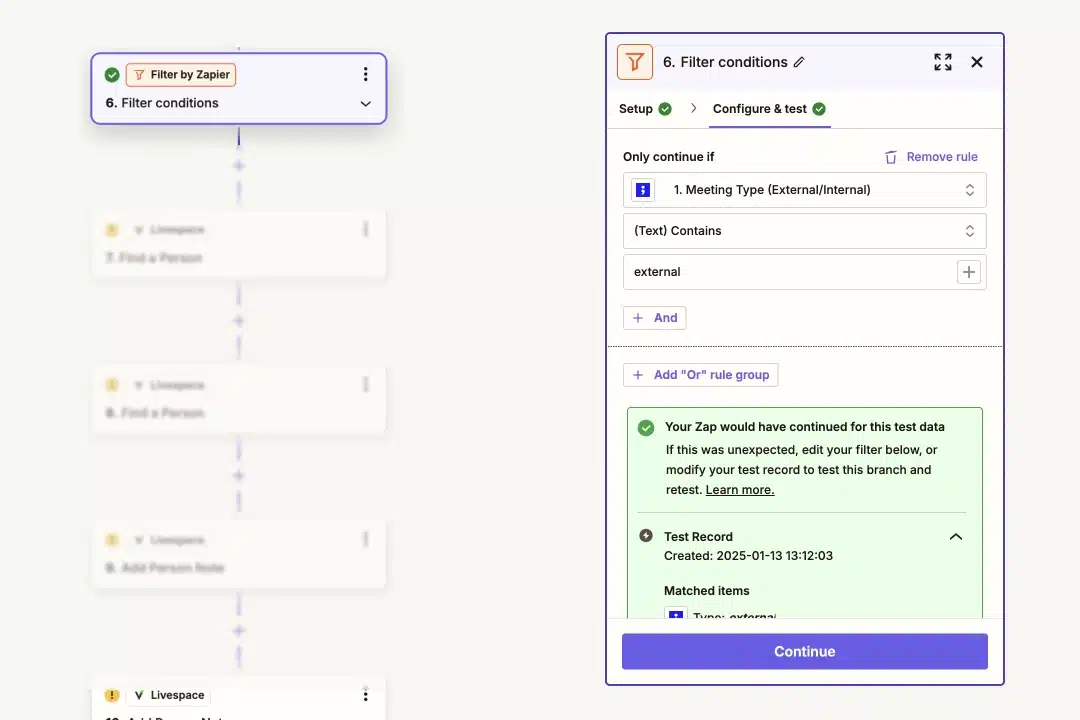The width and height of the screenshot is (1080, 720).
Task: Open the Meeting Type field dropdown
Action: tap(804, 189)
